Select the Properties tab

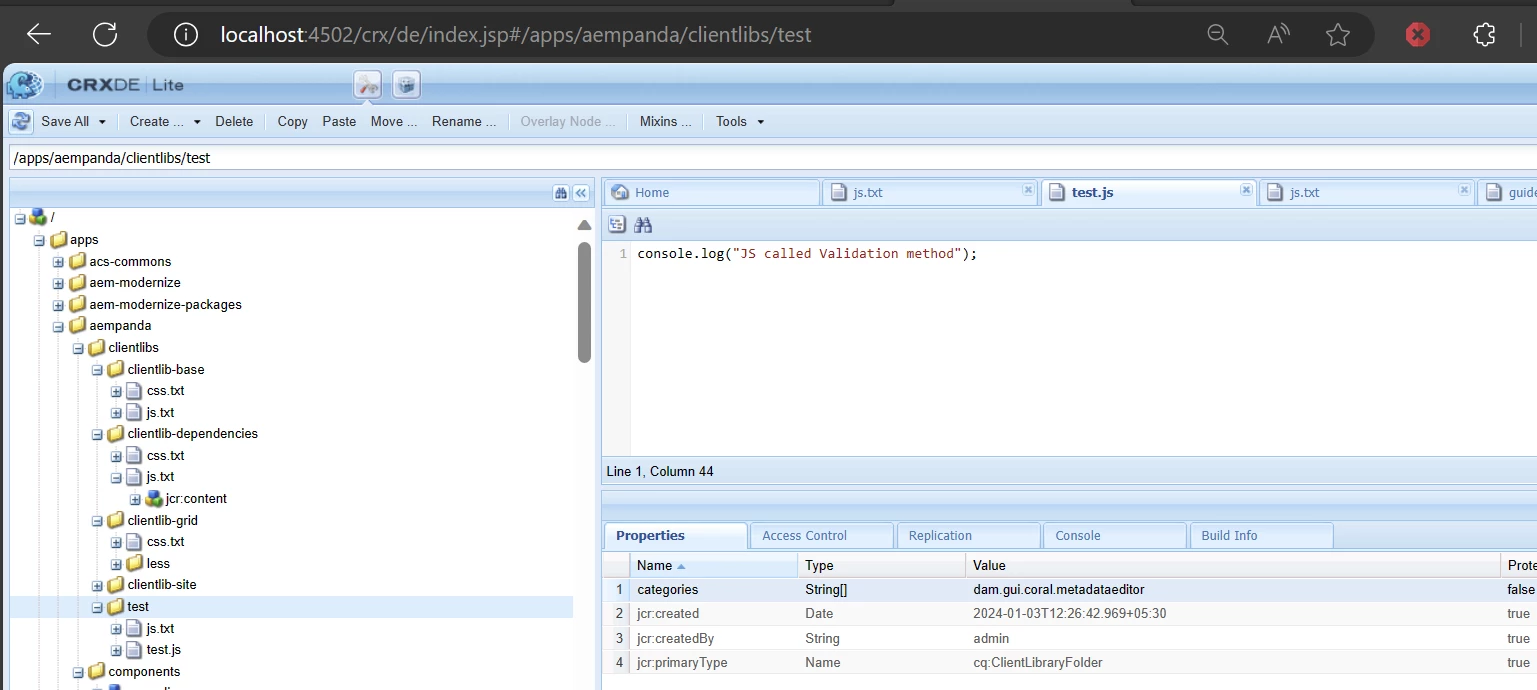[675, 535]
